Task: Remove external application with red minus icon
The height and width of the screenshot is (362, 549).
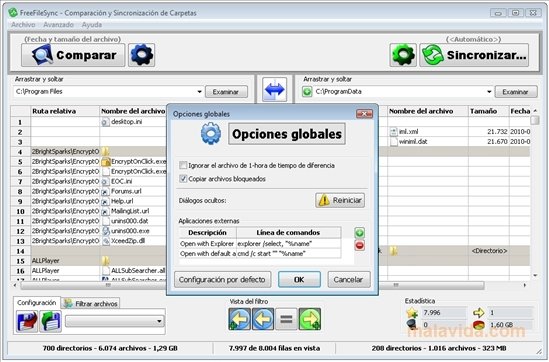Action: click(x=359, y=245)
